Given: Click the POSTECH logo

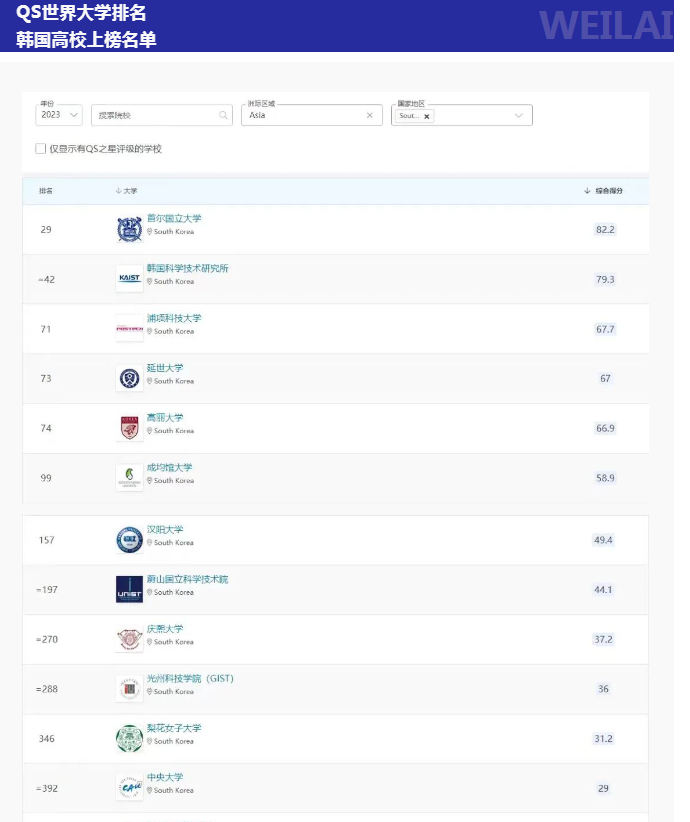Looking at the screenshot, I should click(130, 329).
